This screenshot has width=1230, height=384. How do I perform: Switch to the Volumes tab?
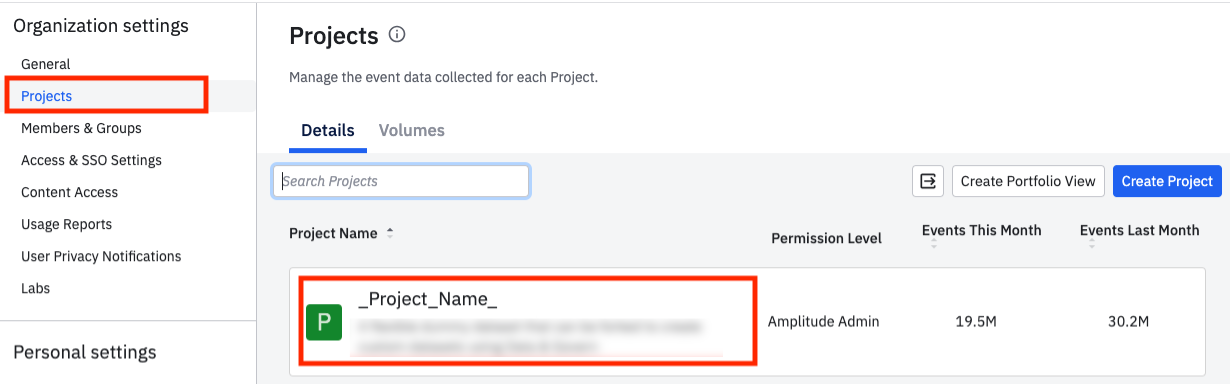point(412,130)
